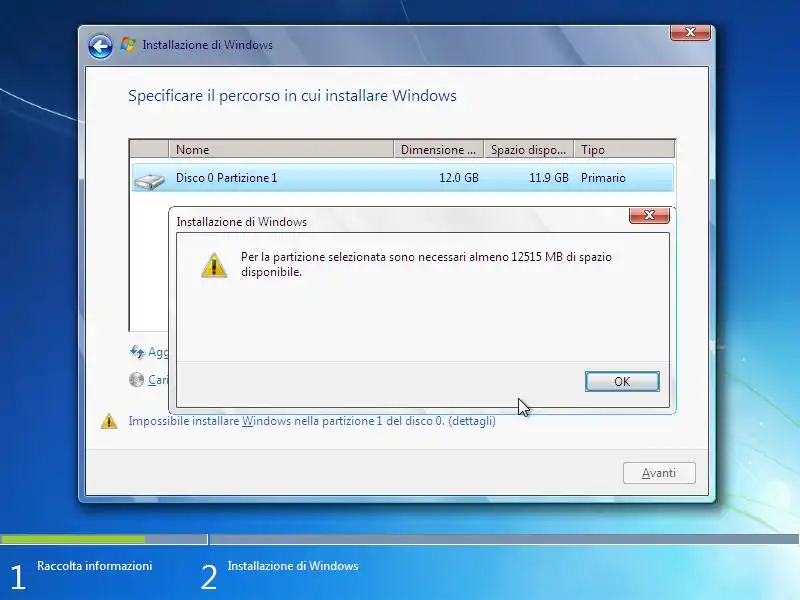Click the Aggiorna refresh icon

click(137, 352)
